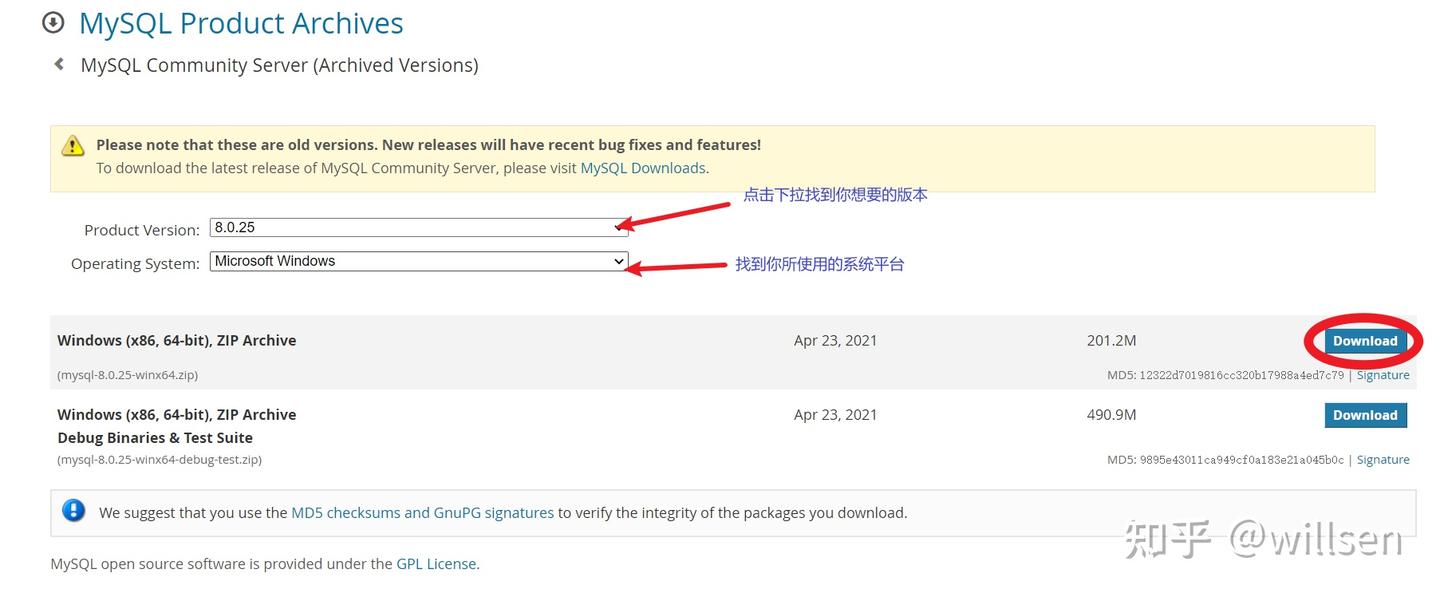Click the back chevron next to MySQL Community Server
Screen dimensions: 1440x597
[57, 63]
